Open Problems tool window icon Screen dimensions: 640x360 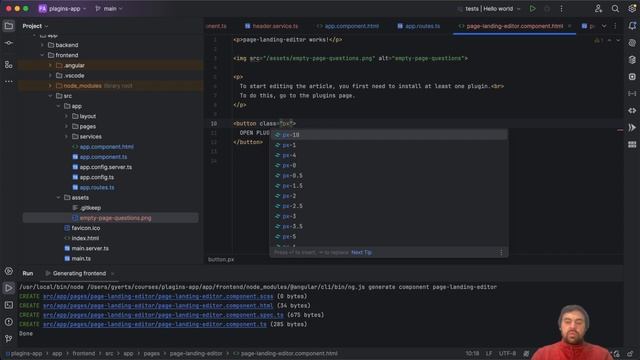(x=9, y=322)
